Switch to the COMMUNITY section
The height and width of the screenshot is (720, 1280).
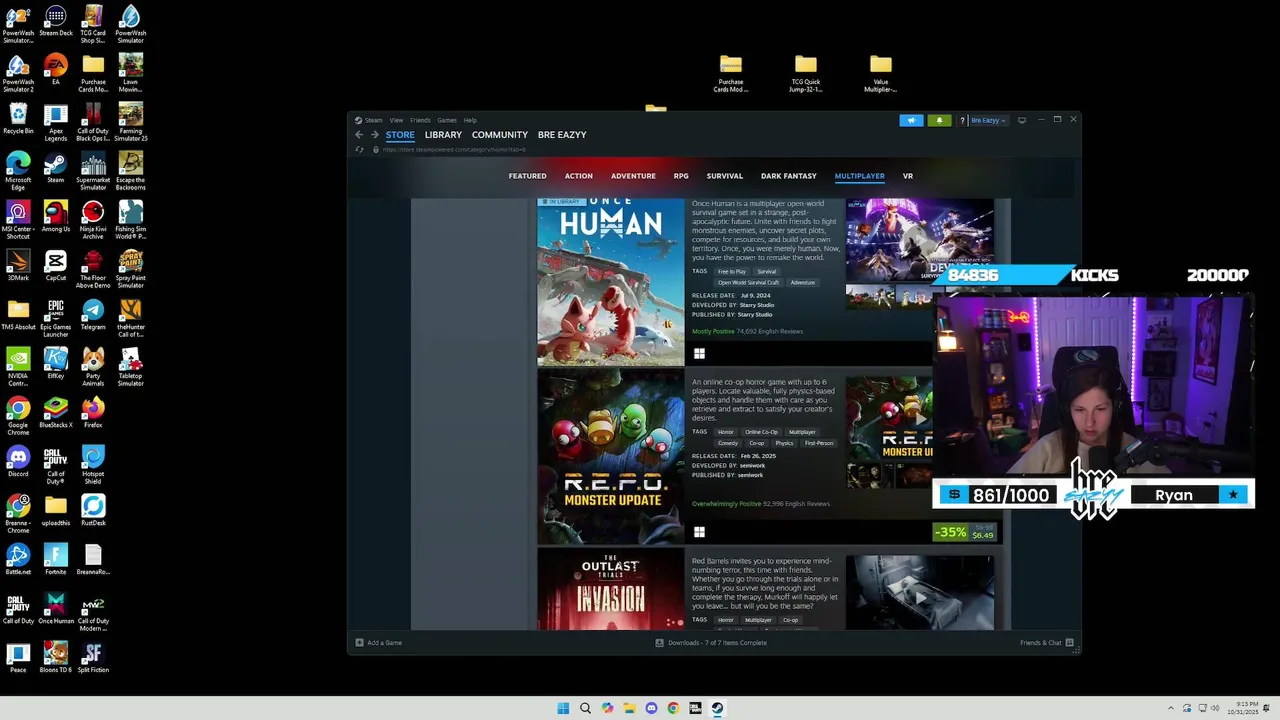(x=500, y=135)
